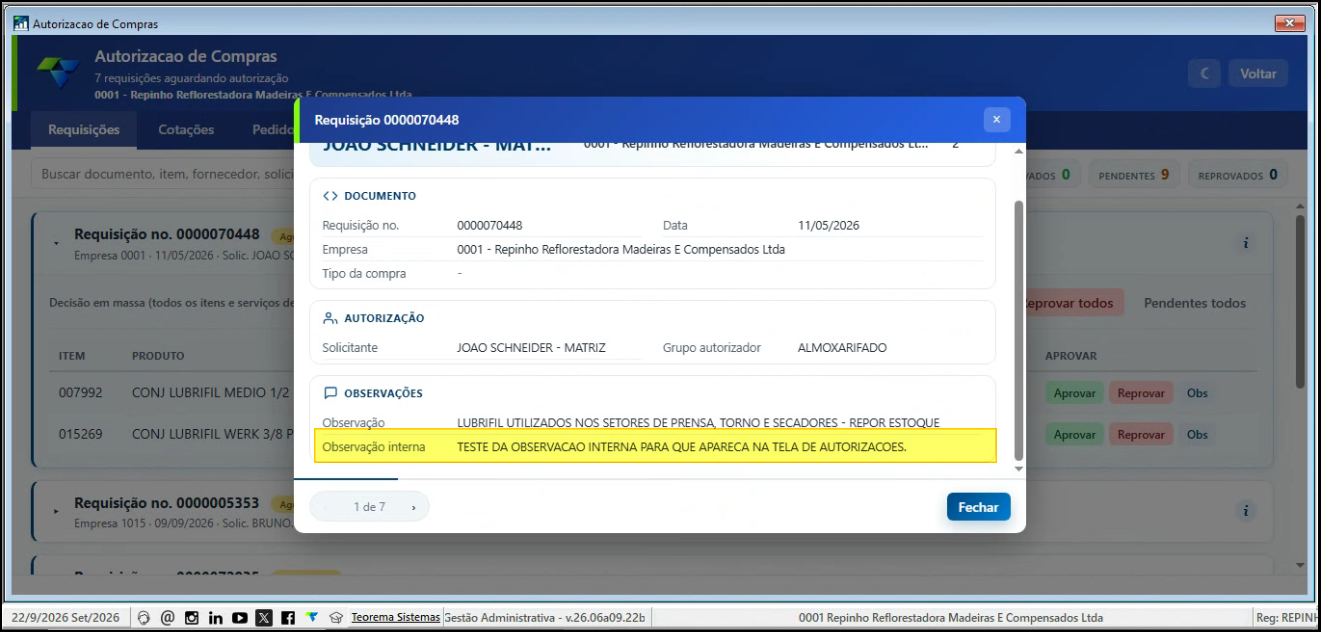This screenshot has width=1321, height=632.
Task: Click the date 22/9/2026 Set/2026 in status bar
Action: point(67,618)
